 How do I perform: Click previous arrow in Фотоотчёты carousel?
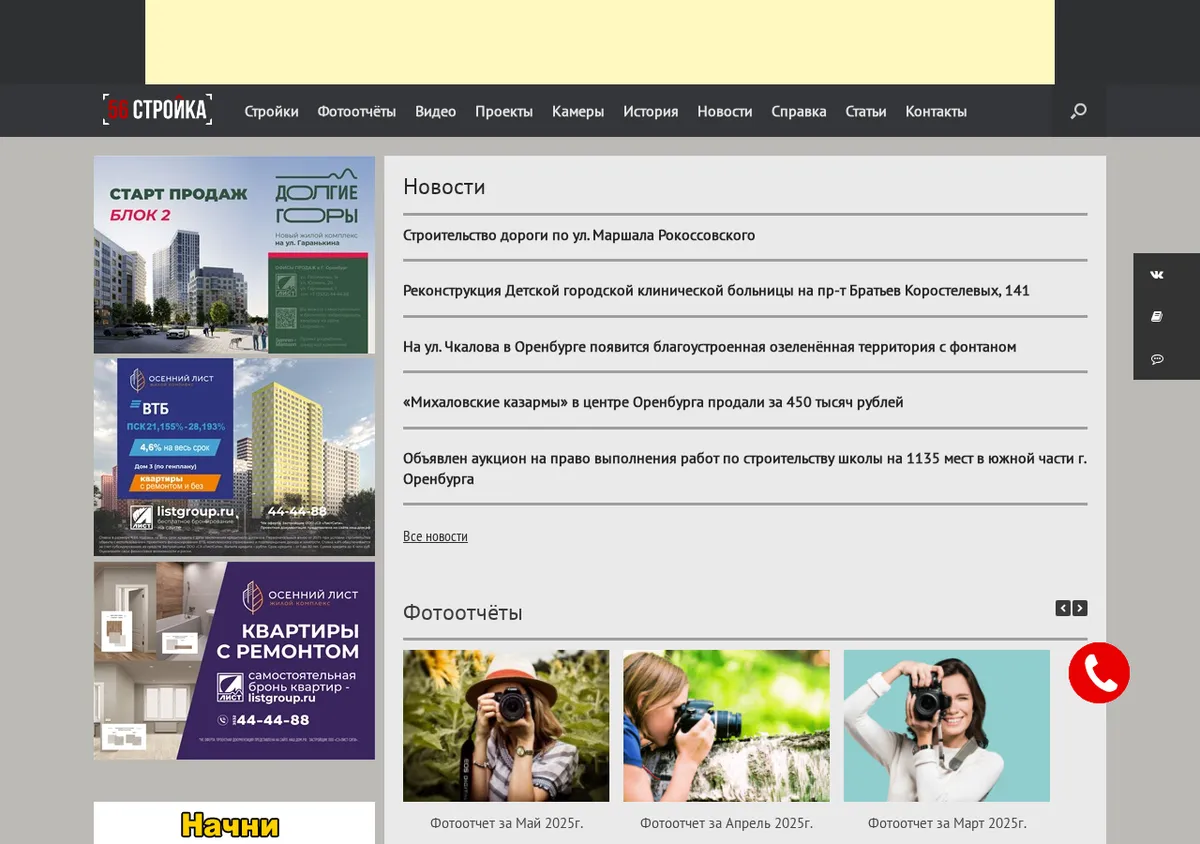click(1063, 608)
